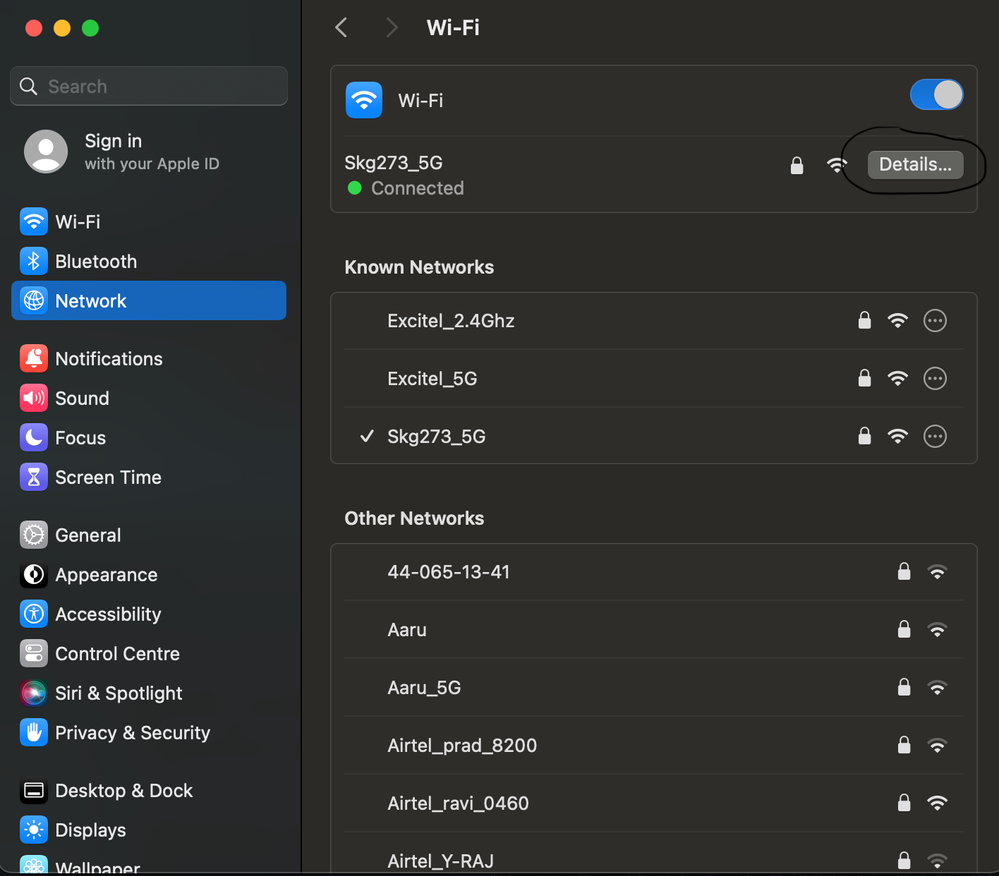The width and height of the screenshot is (999, 876).
Task: Click the Screen Time hourglass icon
Action: 34,477
